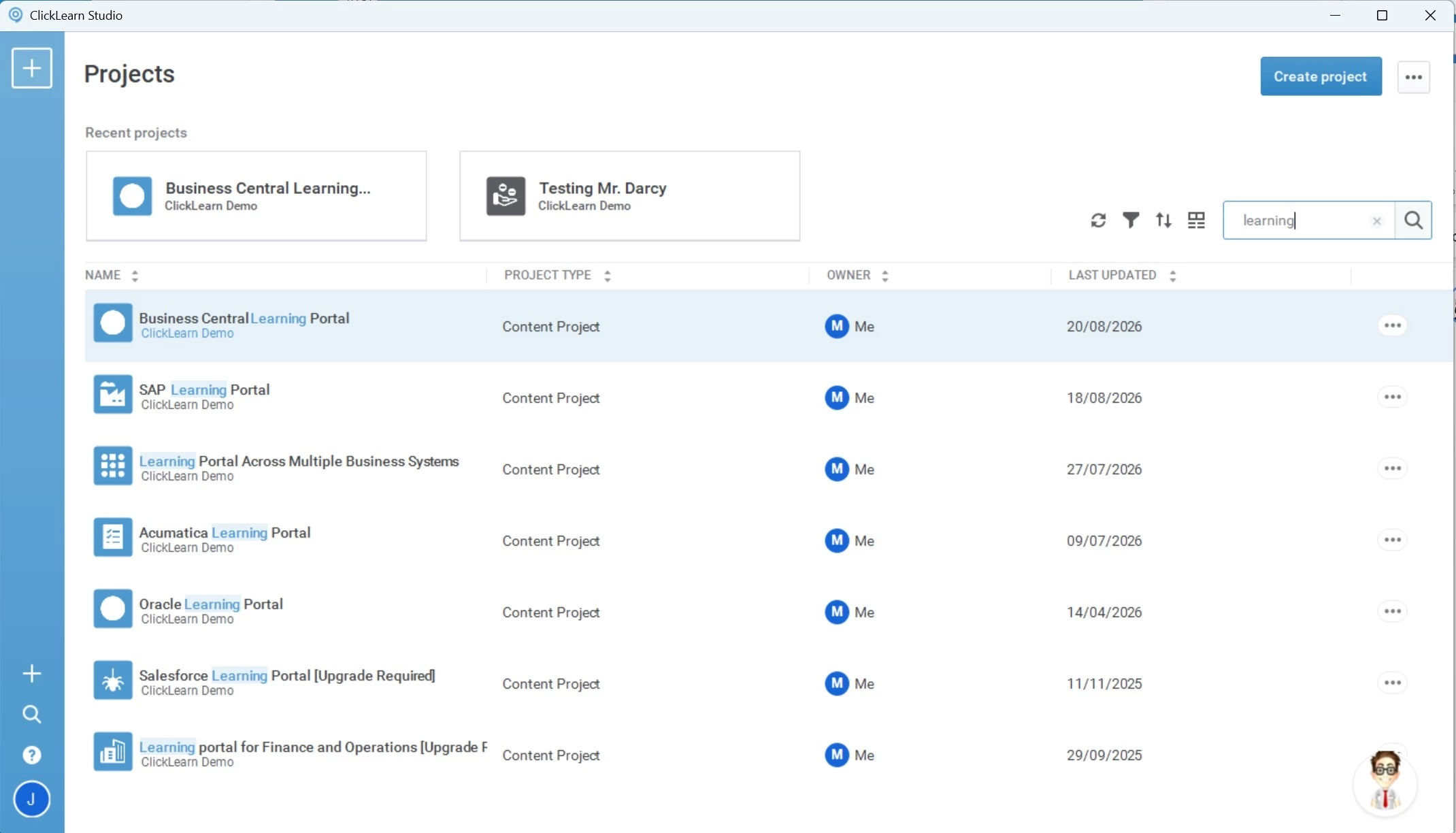Viewport: 1456px width, 833px height.
Task: Click the SAP Learning Portal factory icon
Action: 113,394
